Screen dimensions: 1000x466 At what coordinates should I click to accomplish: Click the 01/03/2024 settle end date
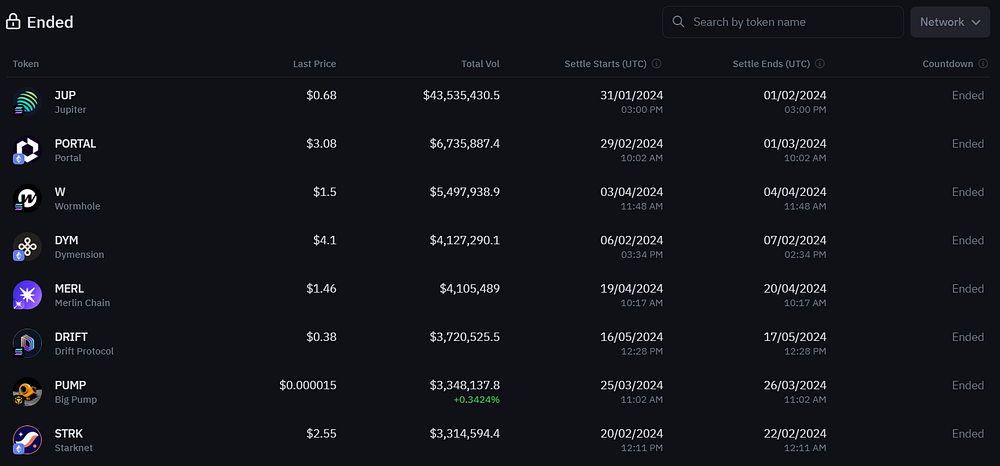(795, 144)
